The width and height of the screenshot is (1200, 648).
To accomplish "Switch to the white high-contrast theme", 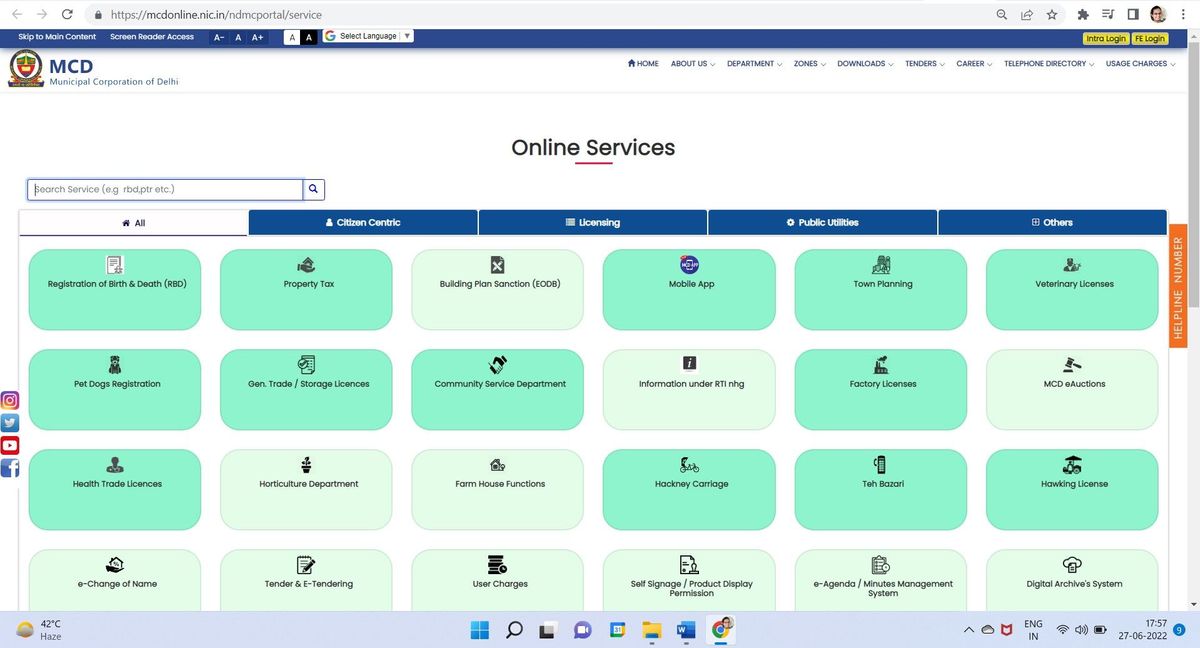I will click(292, 37).
